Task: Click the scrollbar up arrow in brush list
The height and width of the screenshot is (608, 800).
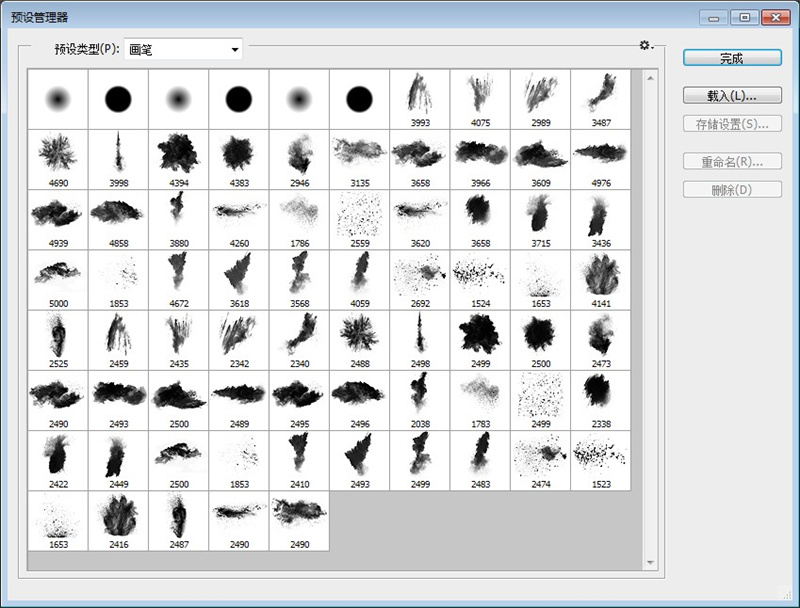Action: click(x=650, y=76)
